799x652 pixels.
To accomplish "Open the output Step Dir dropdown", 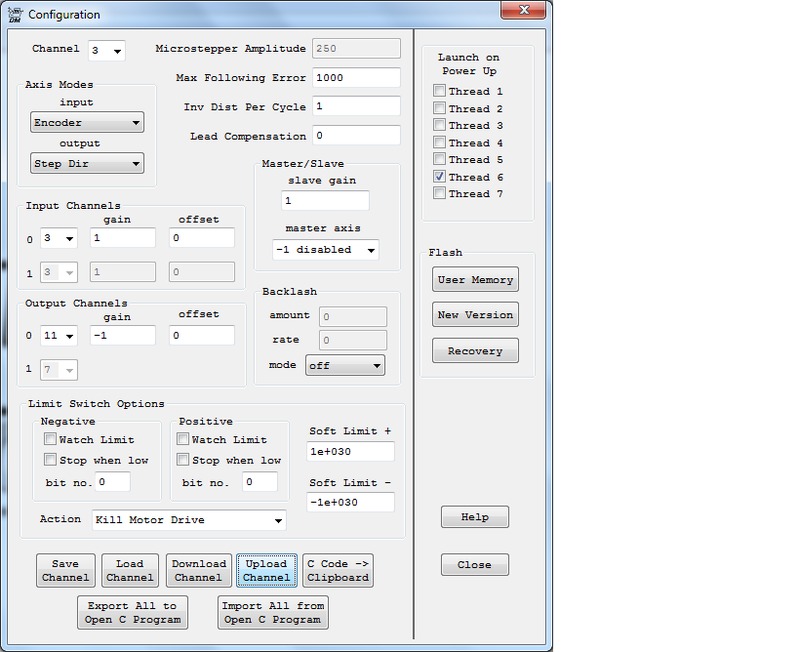I will 87,164.
